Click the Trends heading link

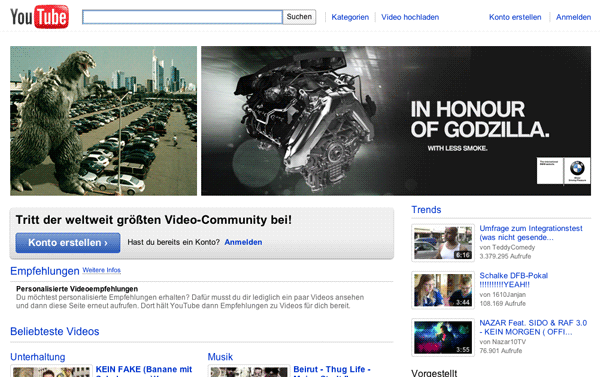[426, 210]
